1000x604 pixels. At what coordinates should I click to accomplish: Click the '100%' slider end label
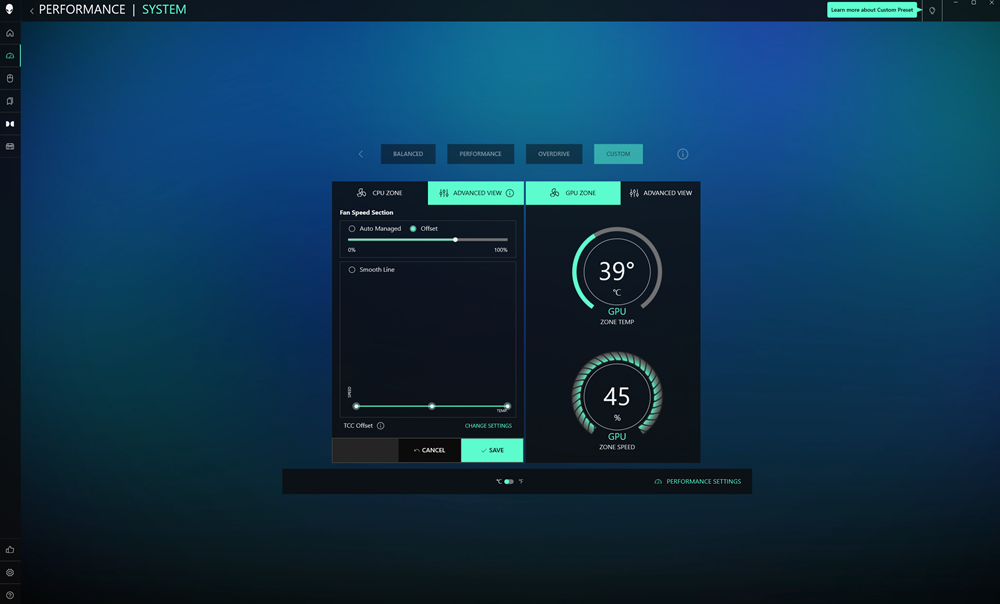coord(501,250)
